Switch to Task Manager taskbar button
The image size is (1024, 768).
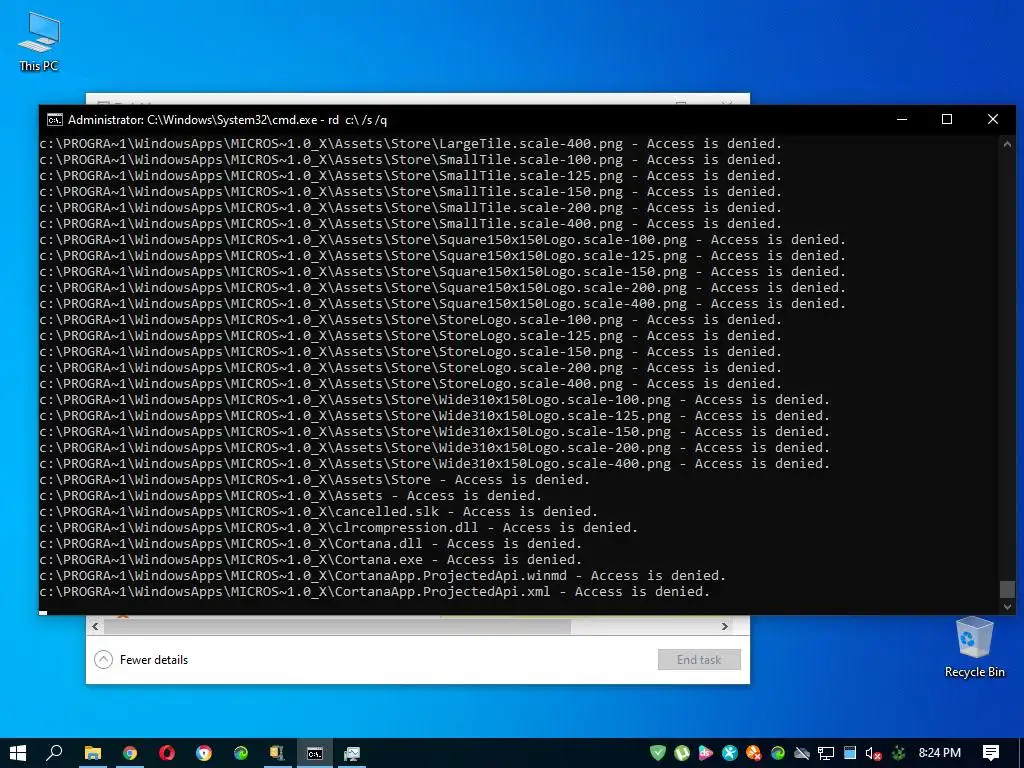coord(352,753)
